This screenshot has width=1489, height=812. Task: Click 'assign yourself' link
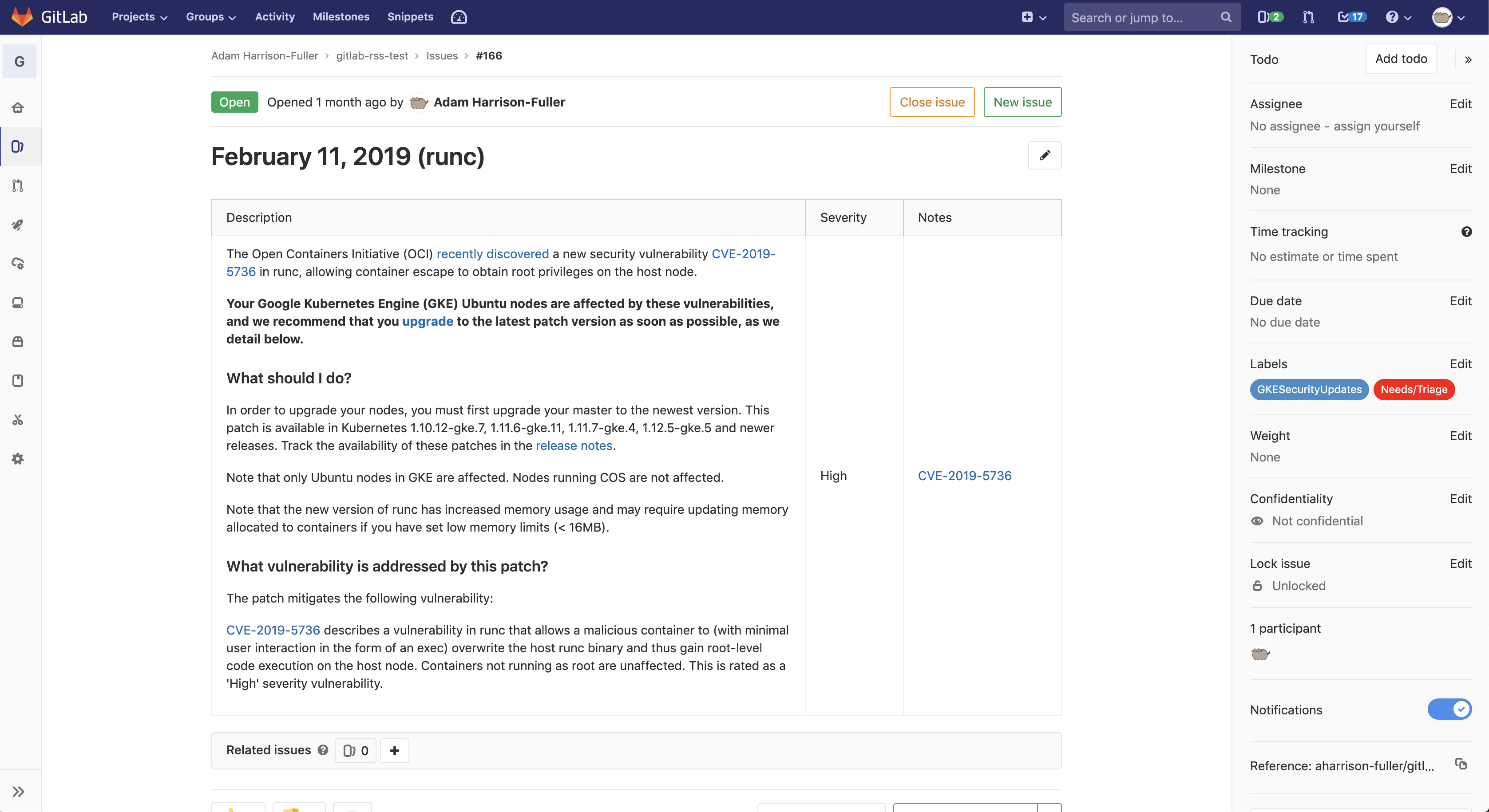point(1376,126)
